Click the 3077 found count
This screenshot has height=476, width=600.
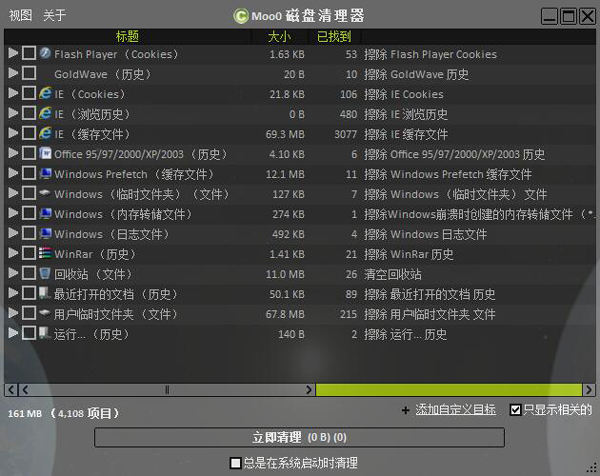[x=346, y=134]
